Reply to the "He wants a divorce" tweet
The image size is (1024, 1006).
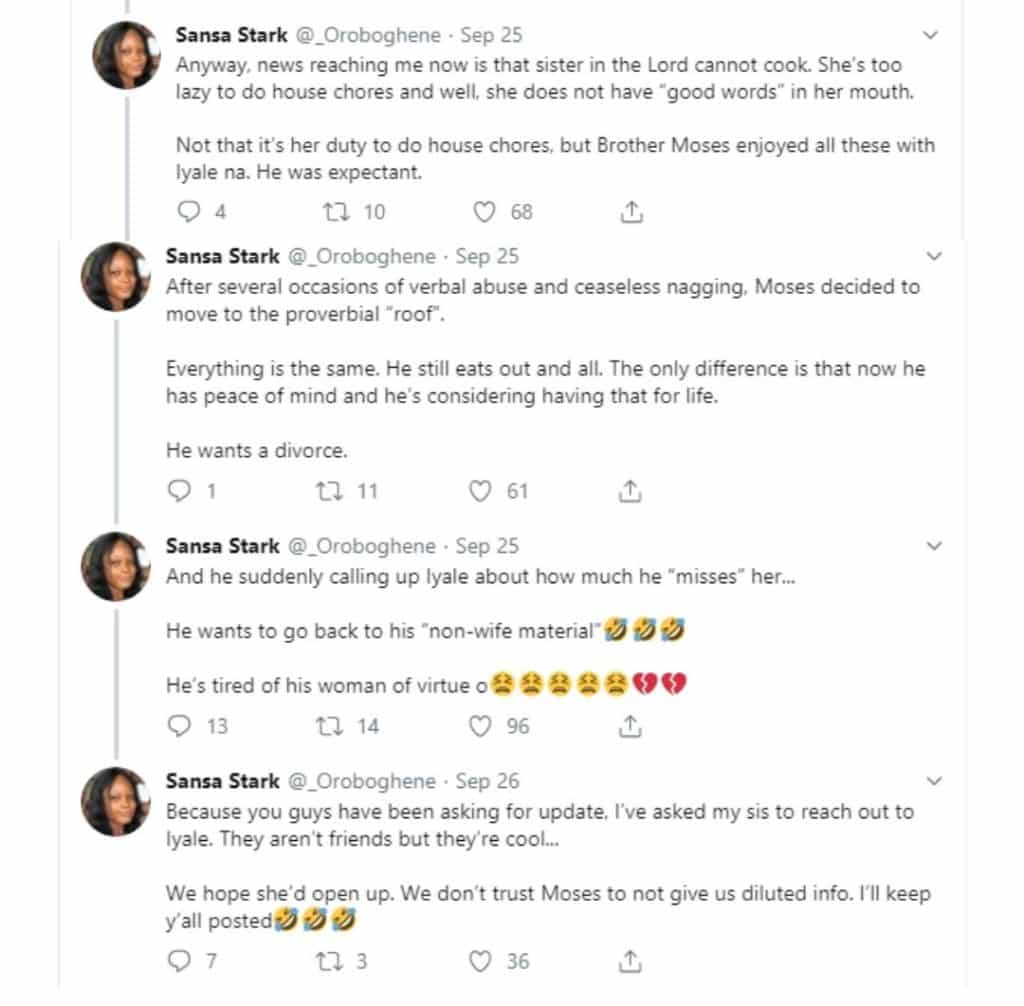pyautogui.click(x=178, y=491)
